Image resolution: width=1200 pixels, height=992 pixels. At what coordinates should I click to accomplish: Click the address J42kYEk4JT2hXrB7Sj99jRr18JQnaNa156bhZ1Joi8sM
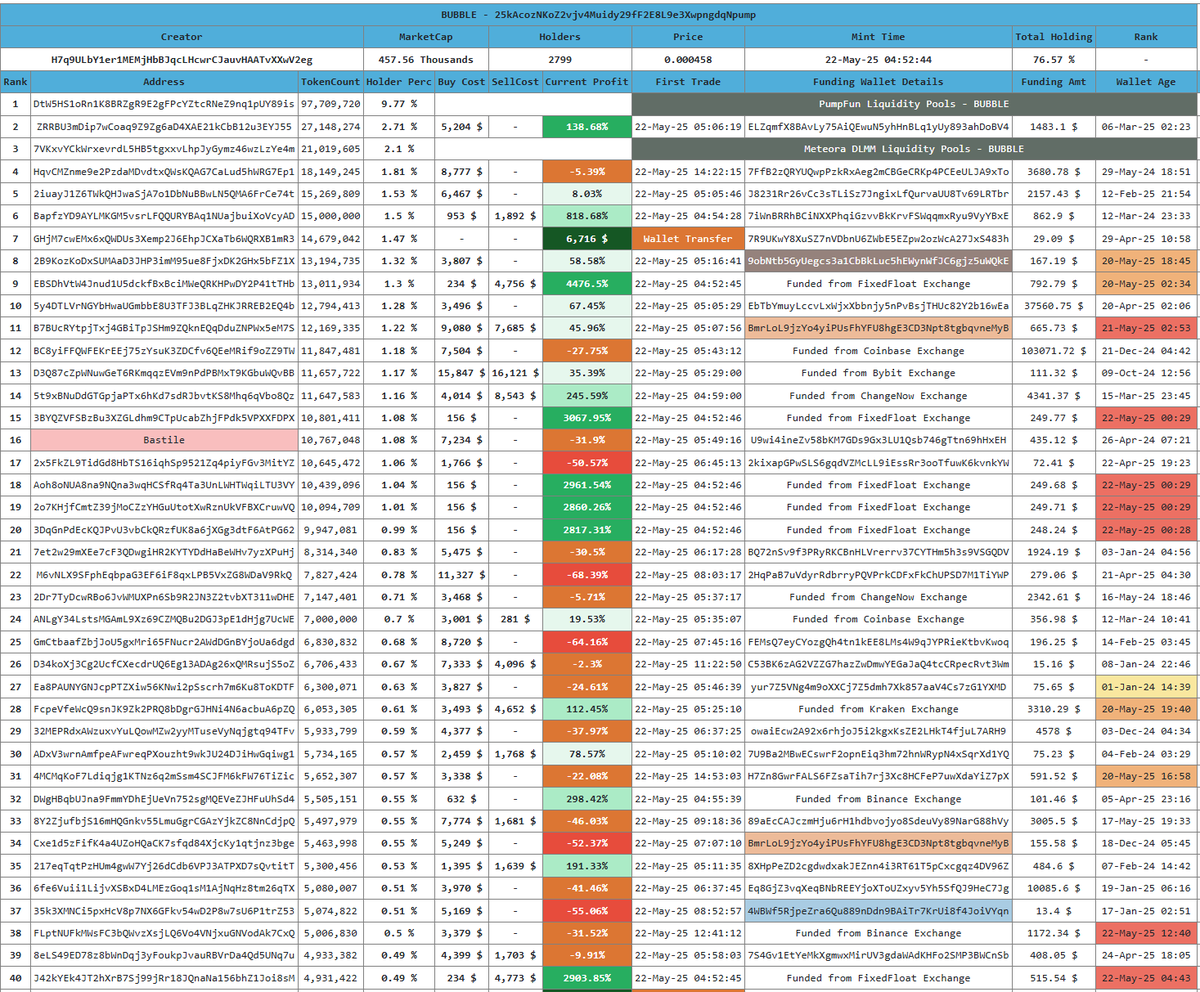tap(164, 978)
